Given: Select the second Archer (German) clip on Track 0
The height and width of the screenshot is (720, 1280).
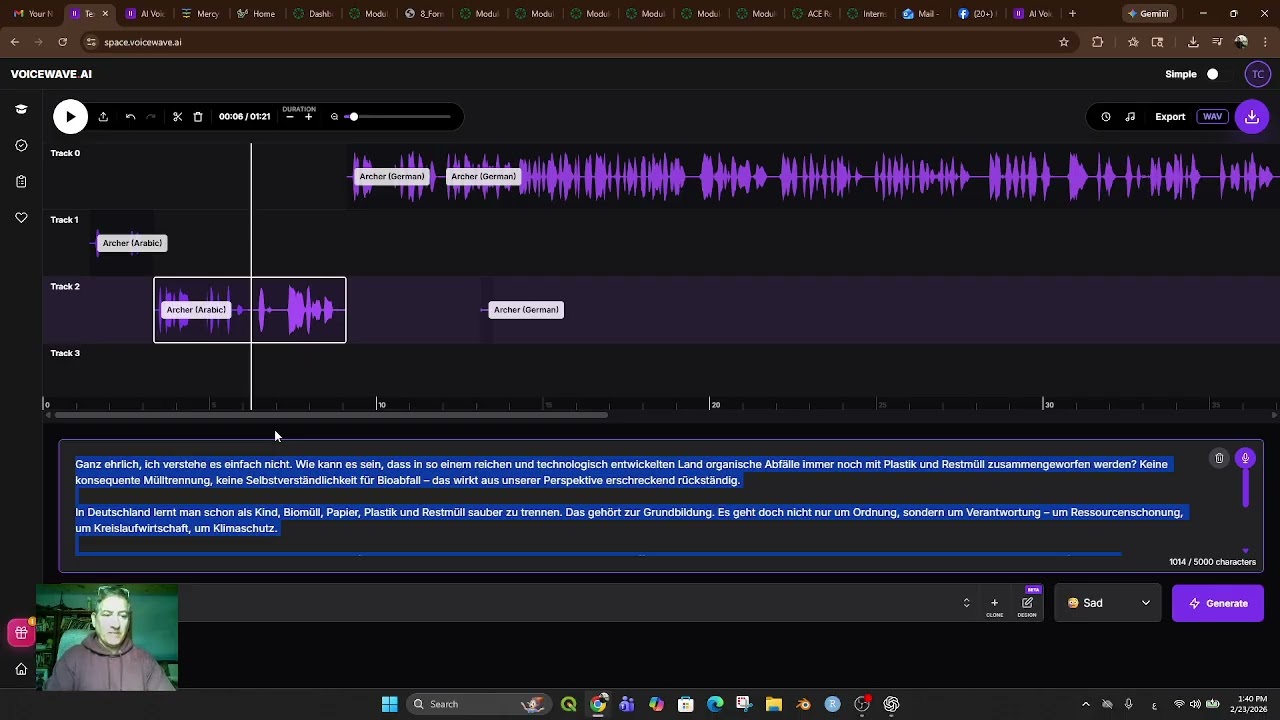Looking at the screenshot, I should tap(483, 177).
